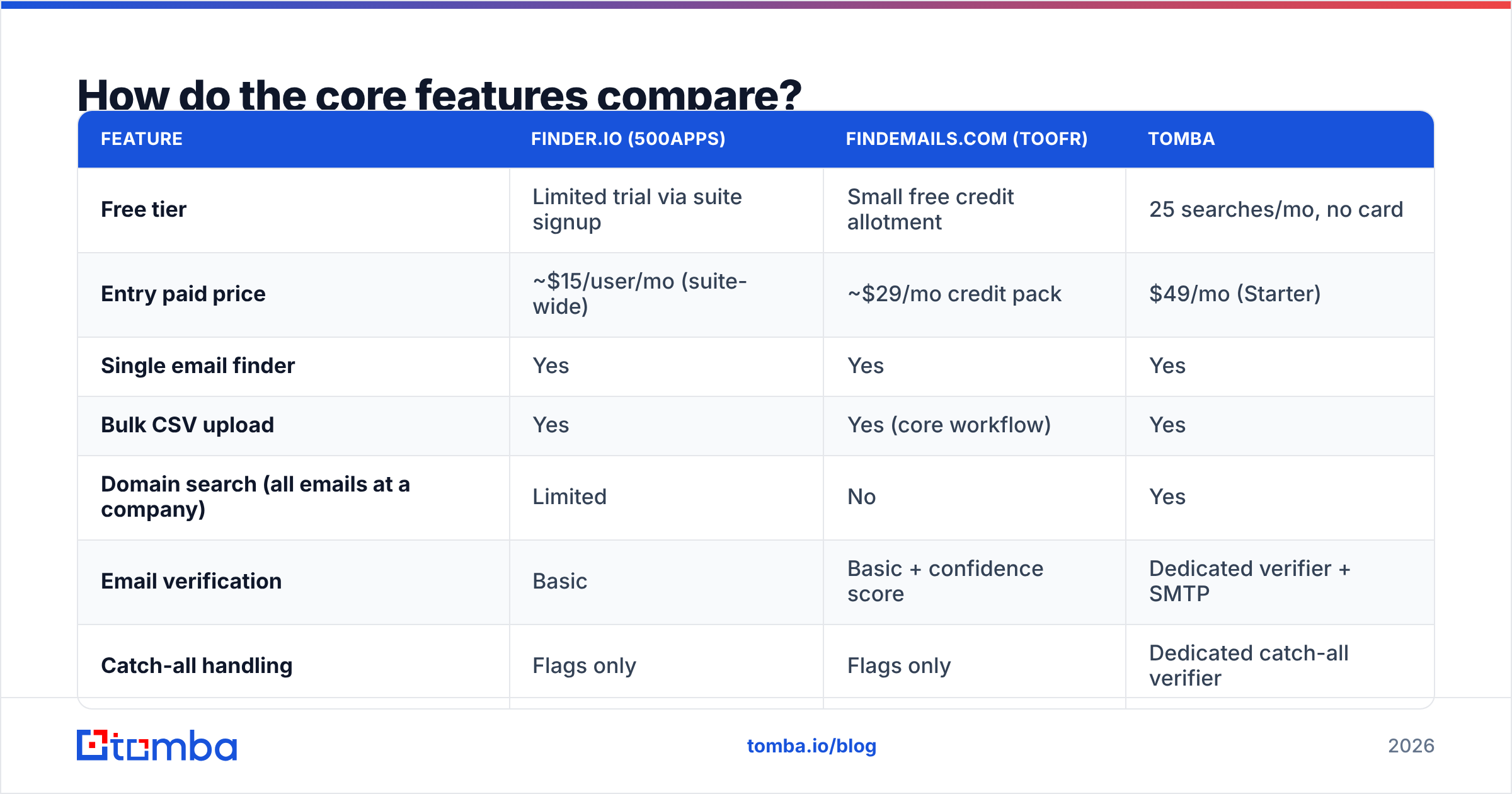Viewport: 1512px width, 794px height.
Task: Select the Single email finder row label
Action: [198, 365]
